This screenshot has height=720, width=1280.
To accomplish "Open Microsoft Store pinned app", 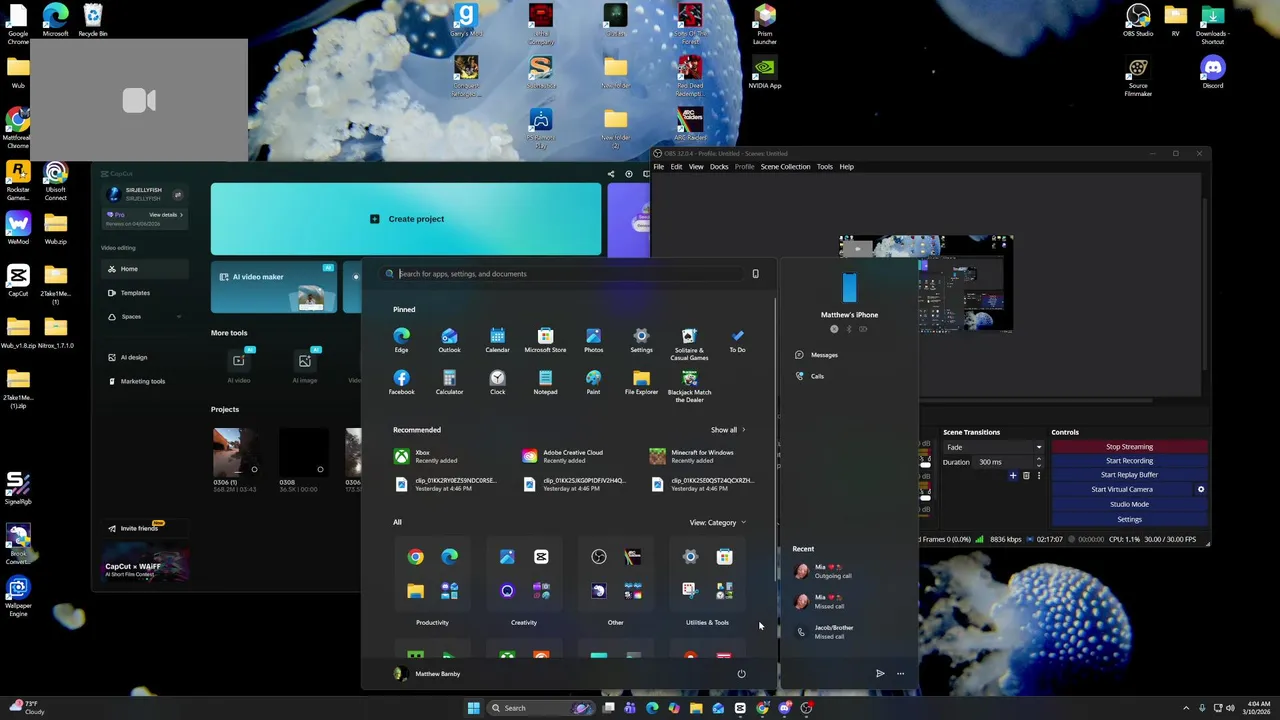I will pyautogui.click(x=545, y=340).
